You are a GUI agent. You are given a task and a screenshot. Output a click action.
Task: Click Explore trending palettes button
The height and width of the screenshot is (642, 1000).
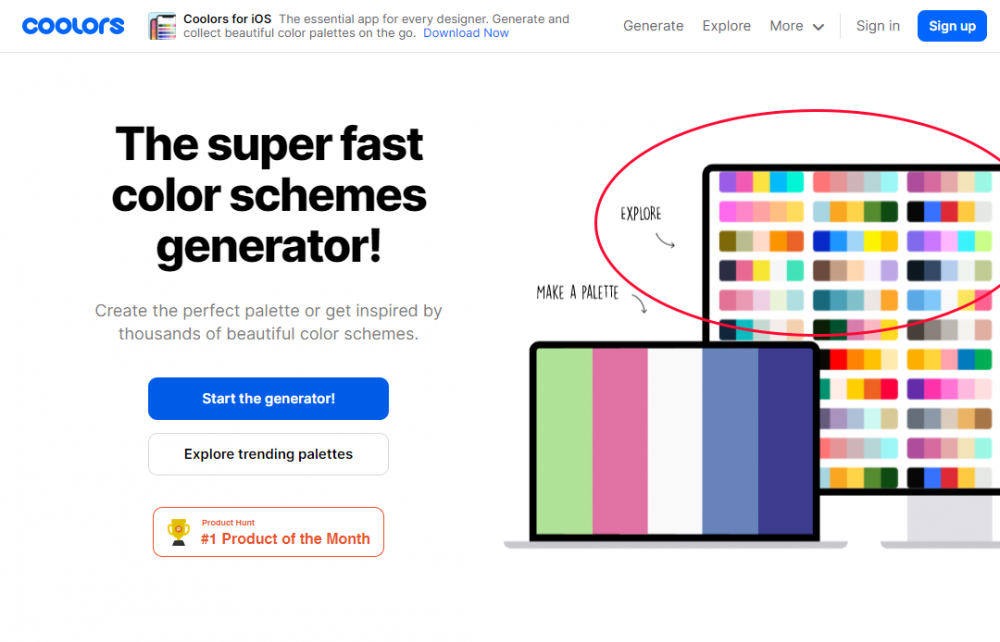point(268,454)
